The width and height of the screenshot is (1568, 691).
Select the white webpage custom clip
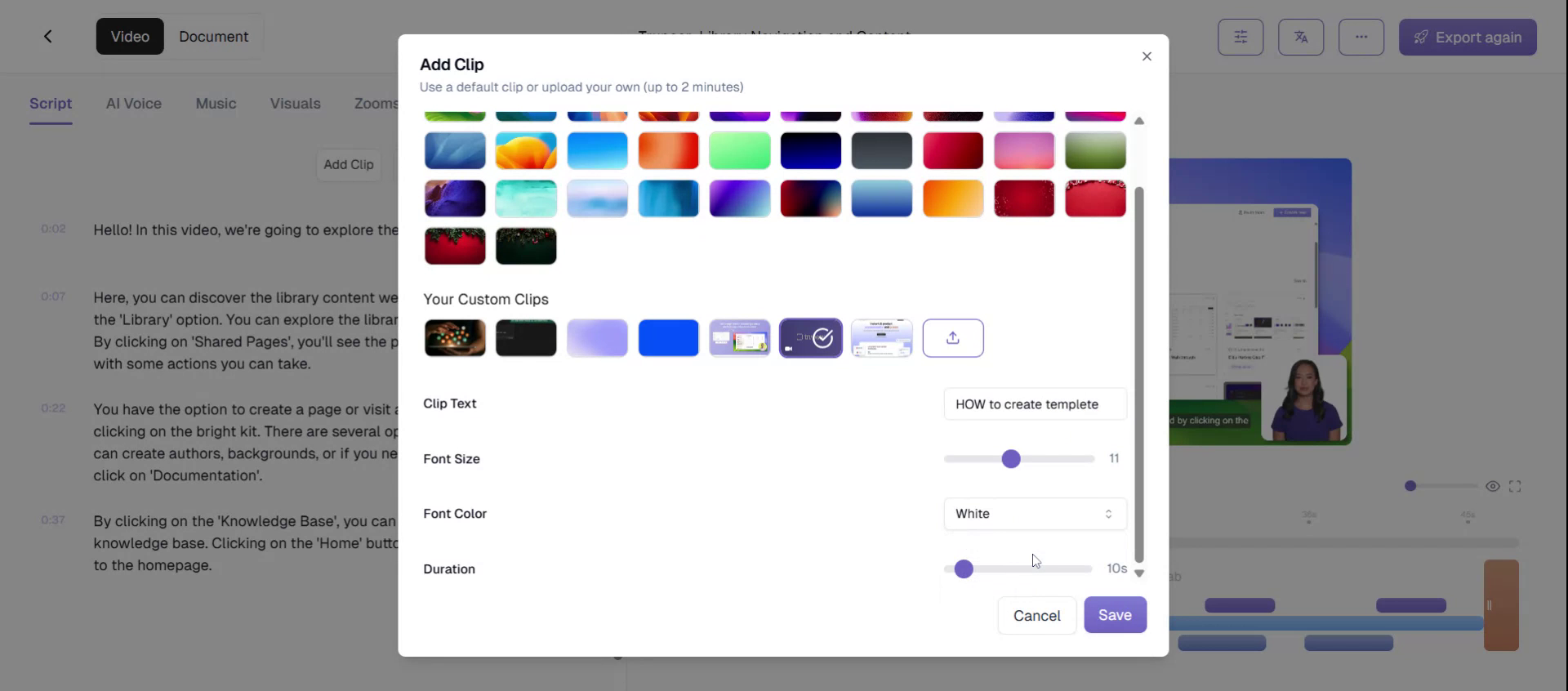pos(882,338)
